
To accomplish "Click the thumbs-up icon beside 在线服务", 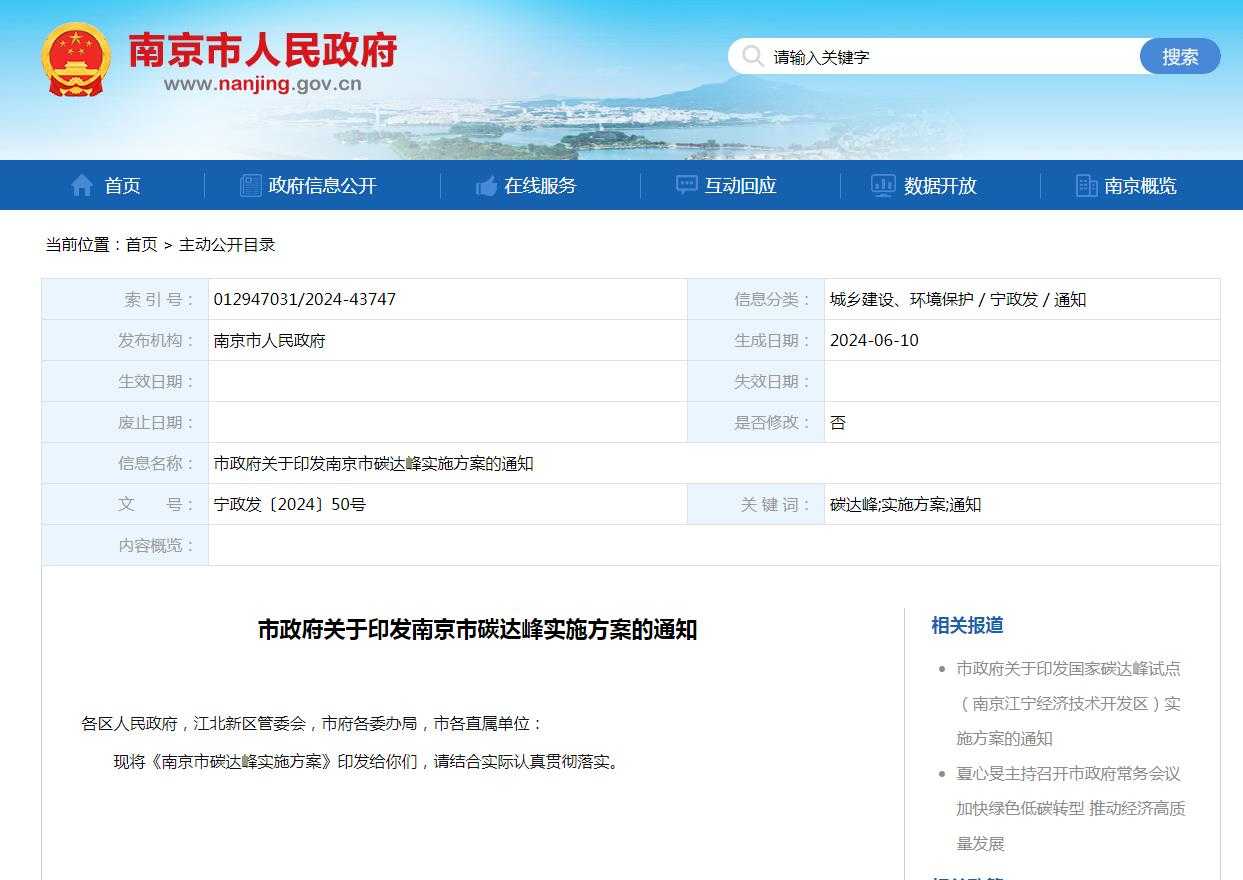I will [487, 185].
